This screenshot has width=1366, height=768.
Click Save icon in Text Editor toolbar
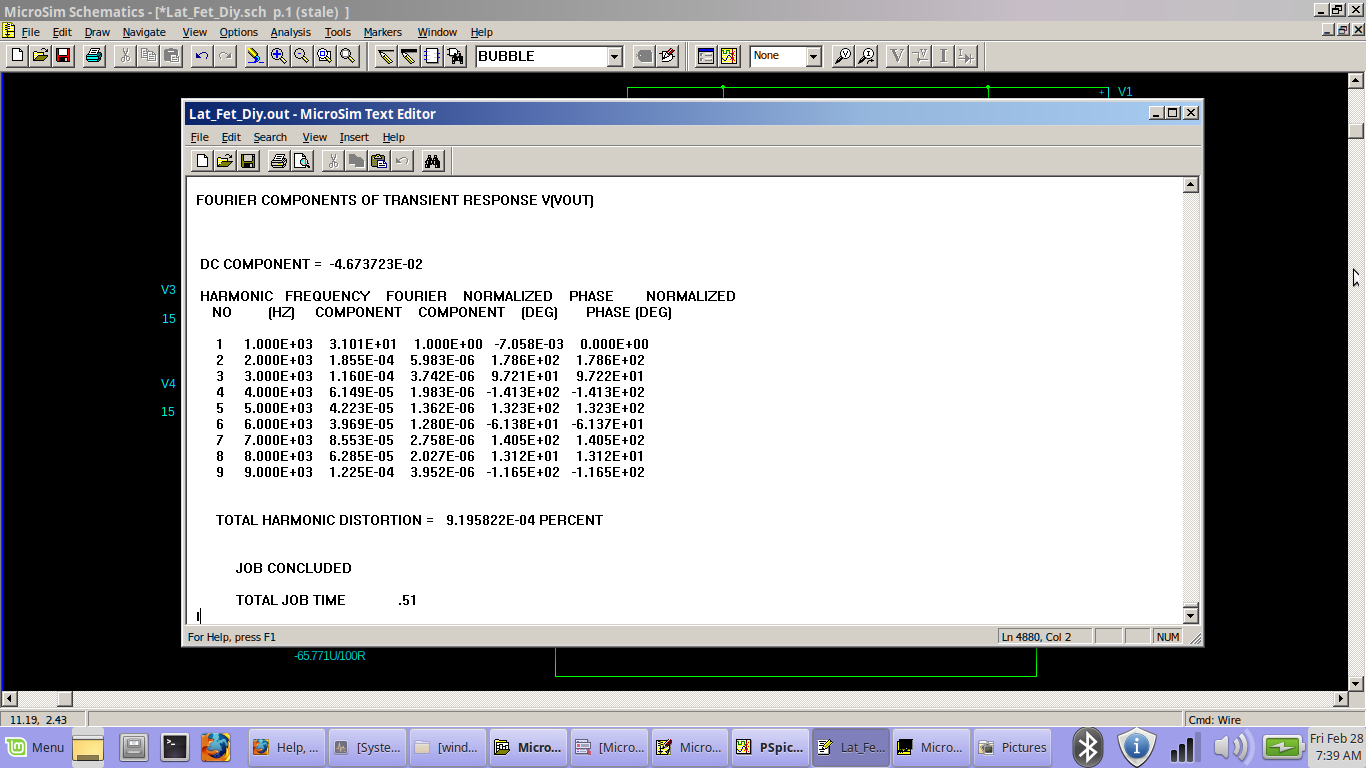point(248,161)
